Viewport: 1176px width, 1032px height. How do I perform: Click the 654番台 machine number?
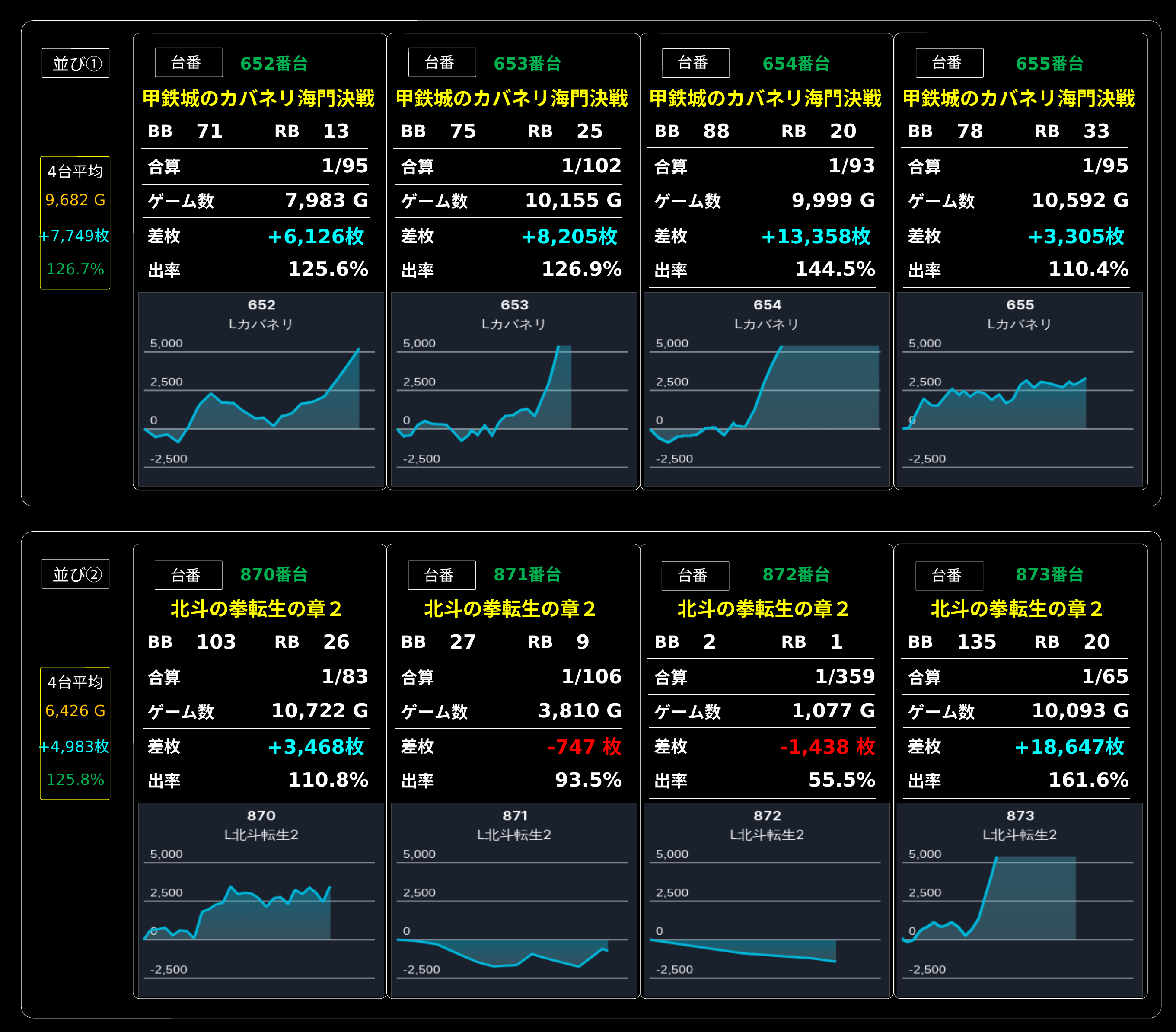[x=796, y=63]
